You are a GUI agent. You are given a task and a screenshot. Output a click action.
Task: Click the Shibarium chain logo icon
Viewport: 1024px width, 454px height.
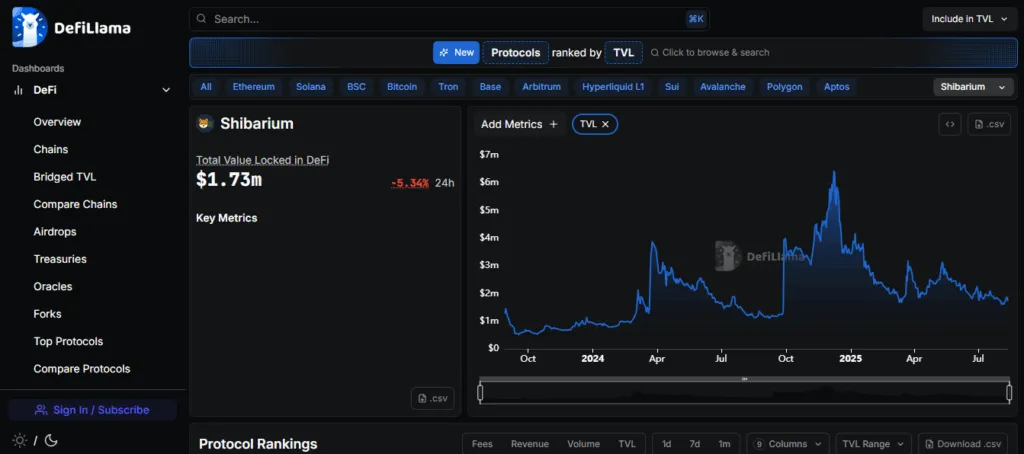205,123
